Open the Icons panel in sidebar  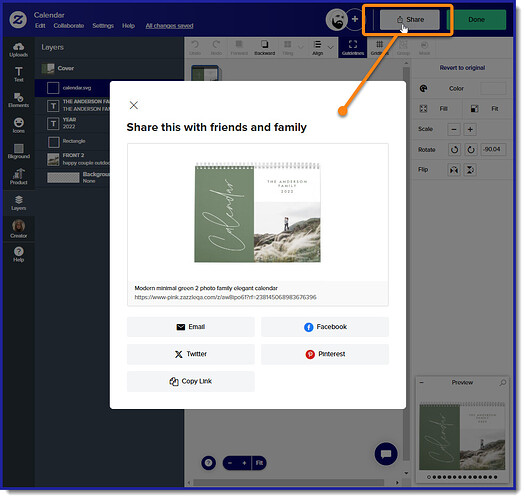[x=18, y=125]
